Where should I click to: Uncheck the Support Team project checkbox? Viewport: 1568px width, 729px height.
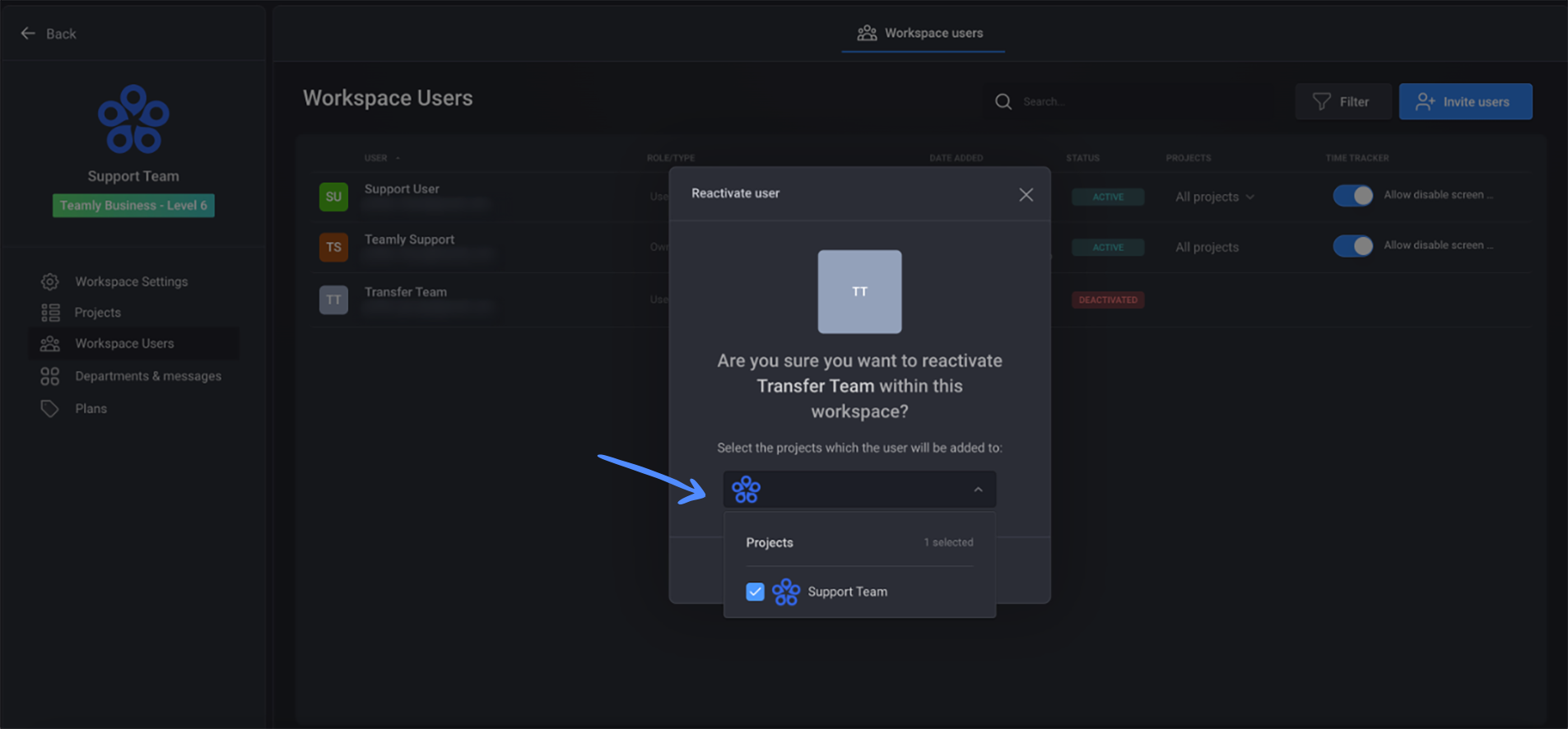point(755,592)
